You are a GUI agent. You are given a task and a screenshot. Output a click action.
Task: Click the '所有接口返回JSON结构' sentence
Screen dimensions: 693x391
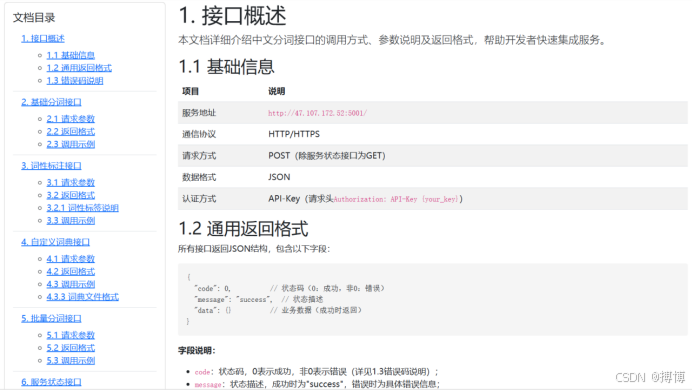click(x=254, y=249)
